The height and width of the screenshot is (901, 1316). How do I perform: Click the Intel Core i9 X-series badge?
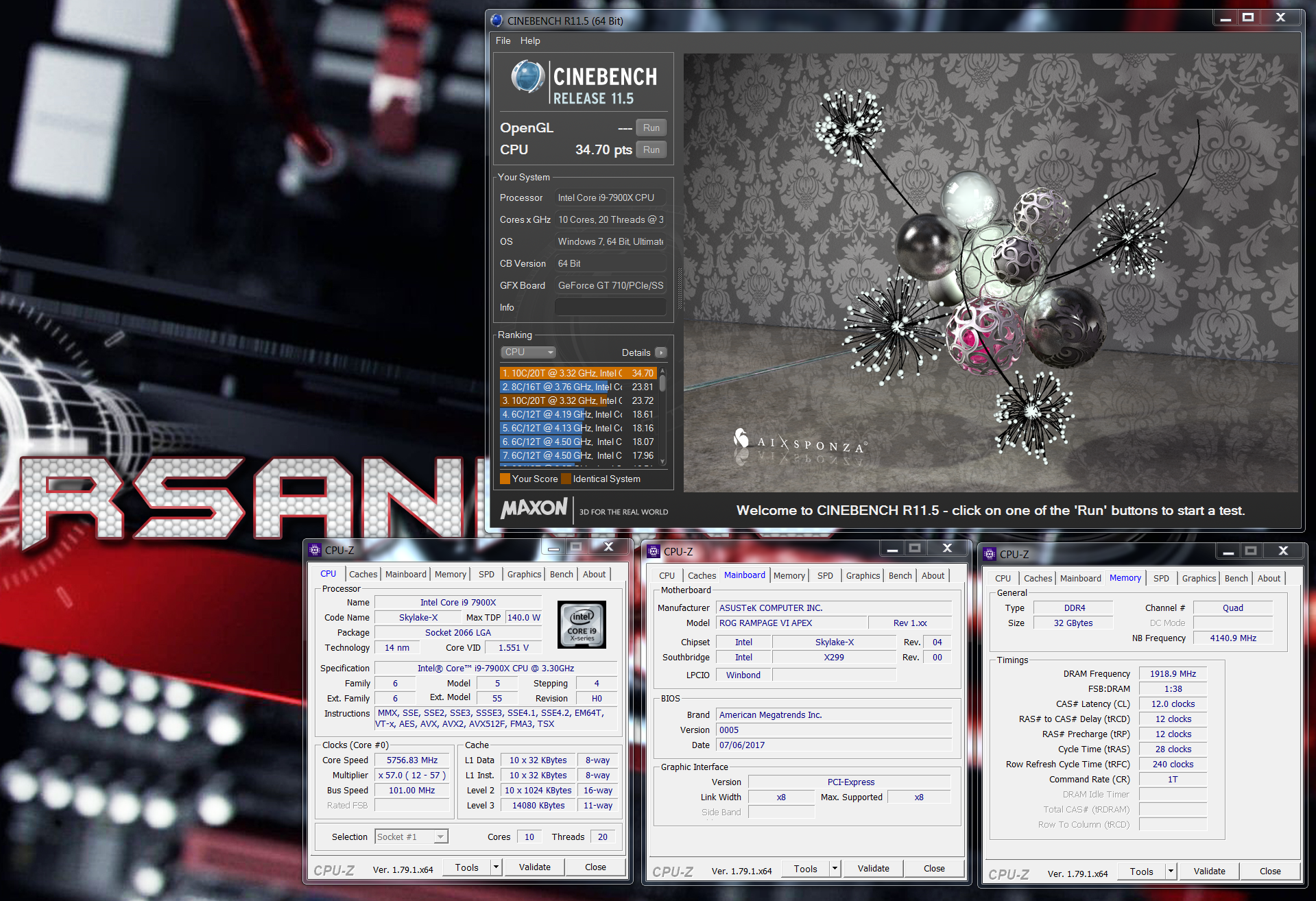pos(582,624)
